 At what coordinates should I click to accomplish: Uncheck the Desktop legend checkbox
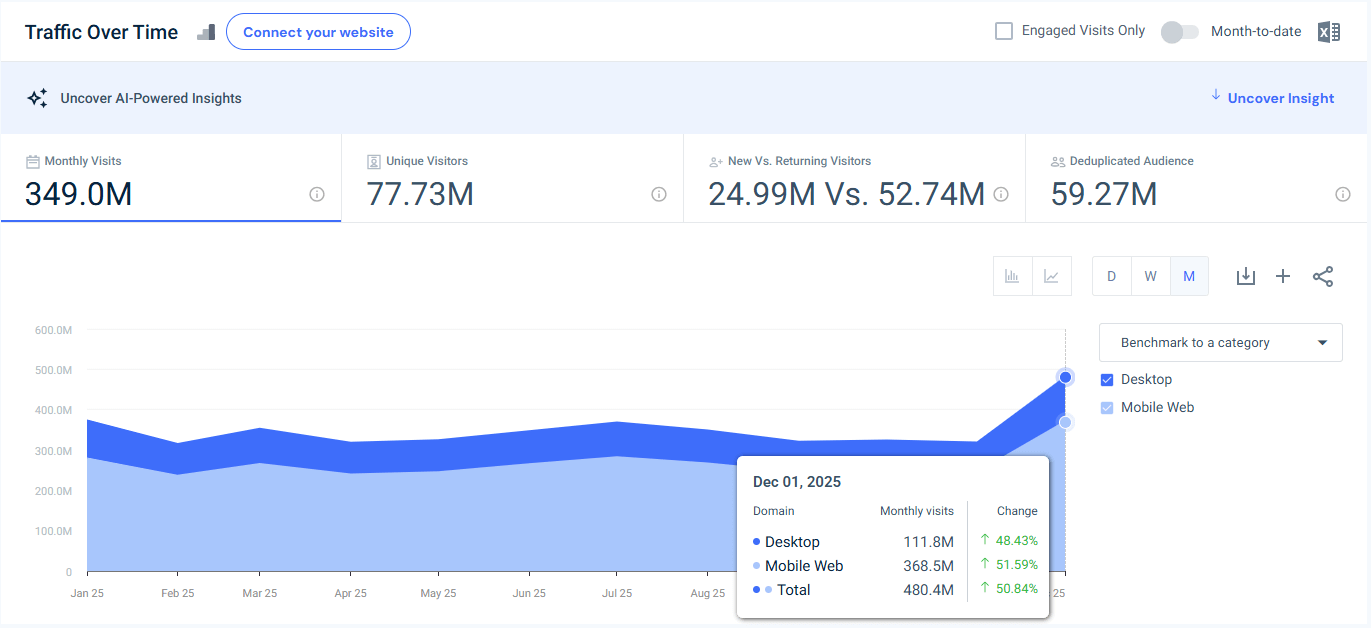(x=1107, y=380)
